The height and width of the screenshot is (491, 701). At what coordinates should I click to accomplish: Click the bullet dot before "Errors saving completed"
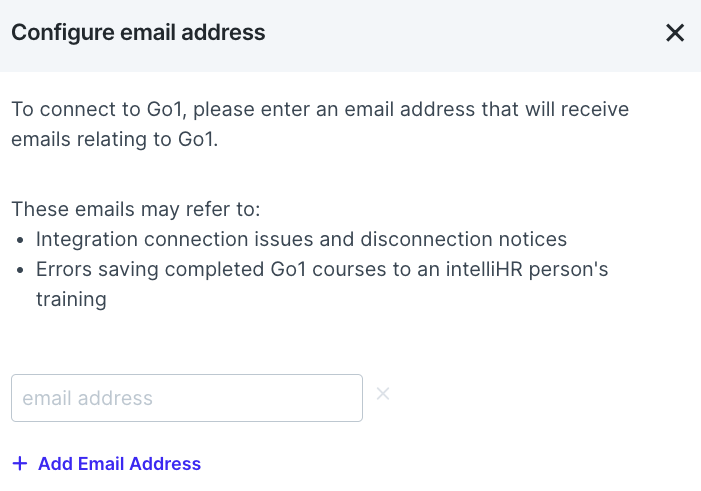point(21,270)
